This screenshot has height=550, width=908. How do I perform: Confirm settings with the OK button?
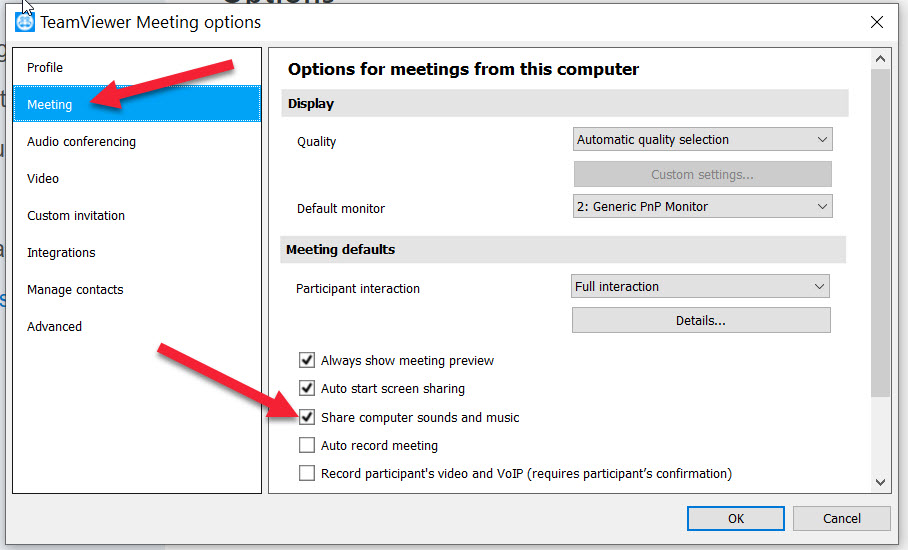(x=735, y=518)
